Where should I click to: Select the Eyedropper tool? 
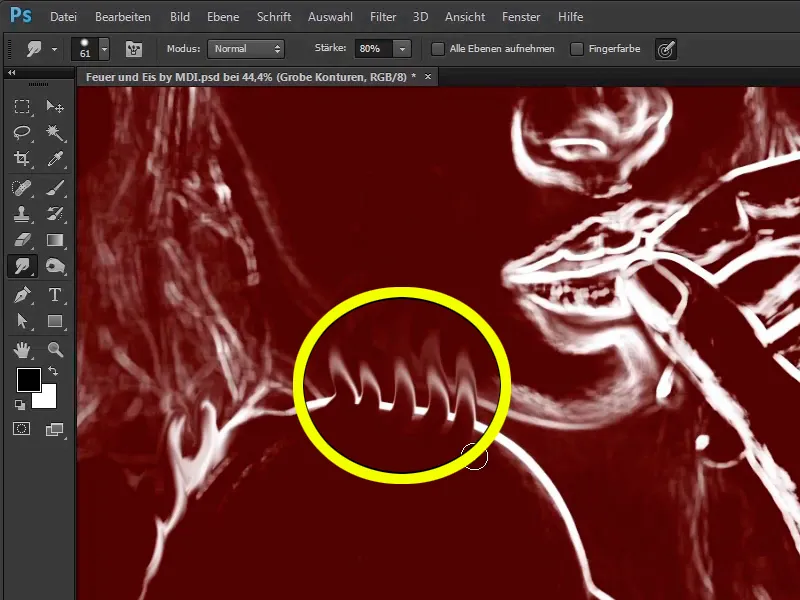pyautogui.click(x=55, y=159)
